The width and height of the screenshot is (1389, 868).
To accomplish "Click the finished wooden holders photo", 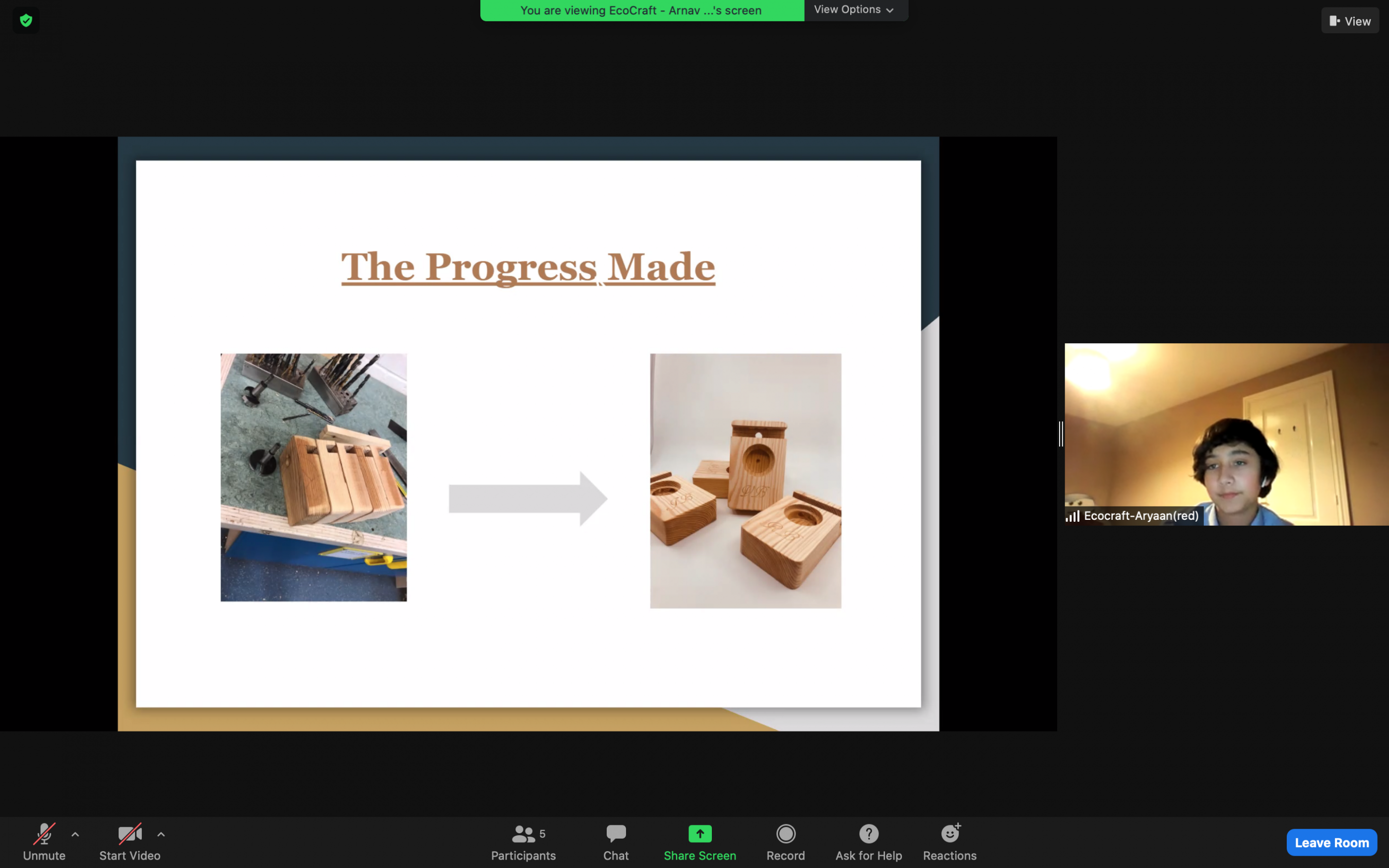I will click(x=746, y=481).
